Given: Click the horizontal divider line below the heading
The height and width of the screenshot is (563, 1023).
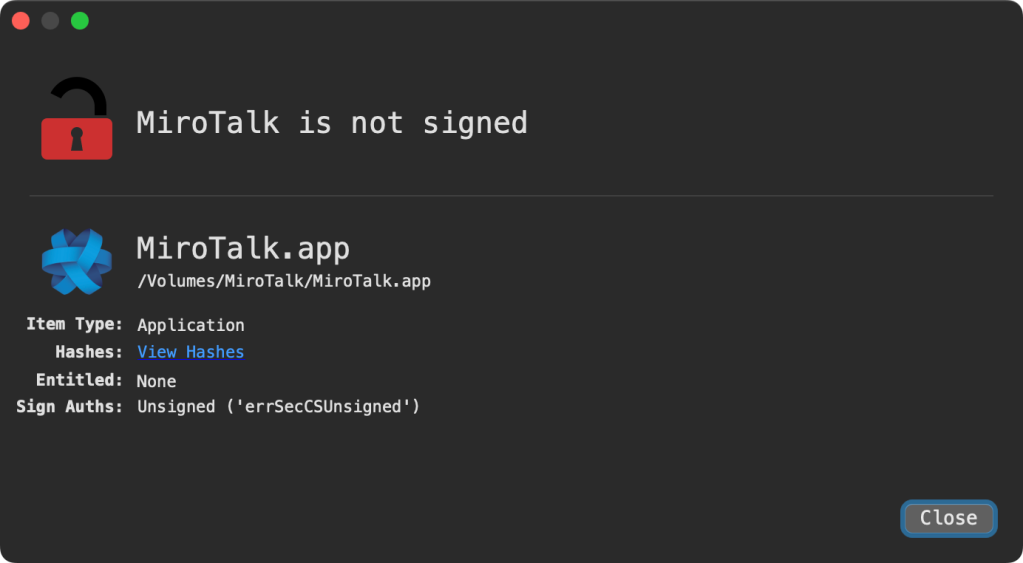Looking at the screenshot, I should (x=511, y=196).
